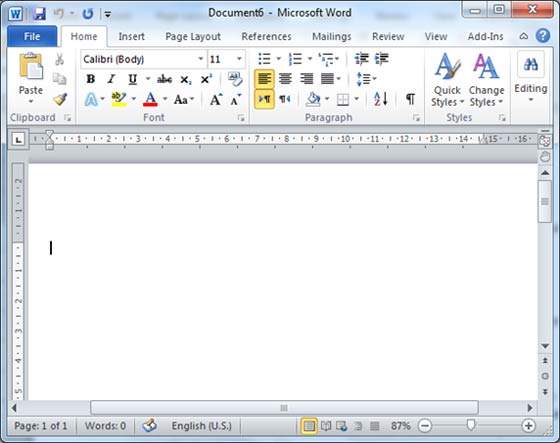Open the Review tab
Image resolution: width=560 pixels, height=443 pixels.
(388, 36)
